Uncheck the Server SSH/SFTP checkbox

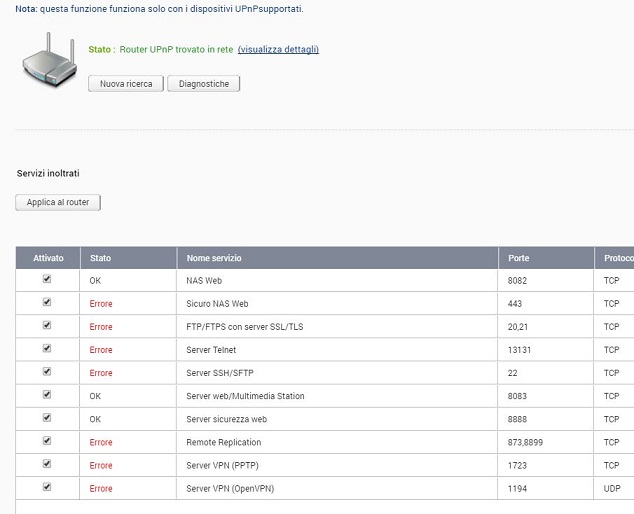pyautogui.click(x=46, y=372)
